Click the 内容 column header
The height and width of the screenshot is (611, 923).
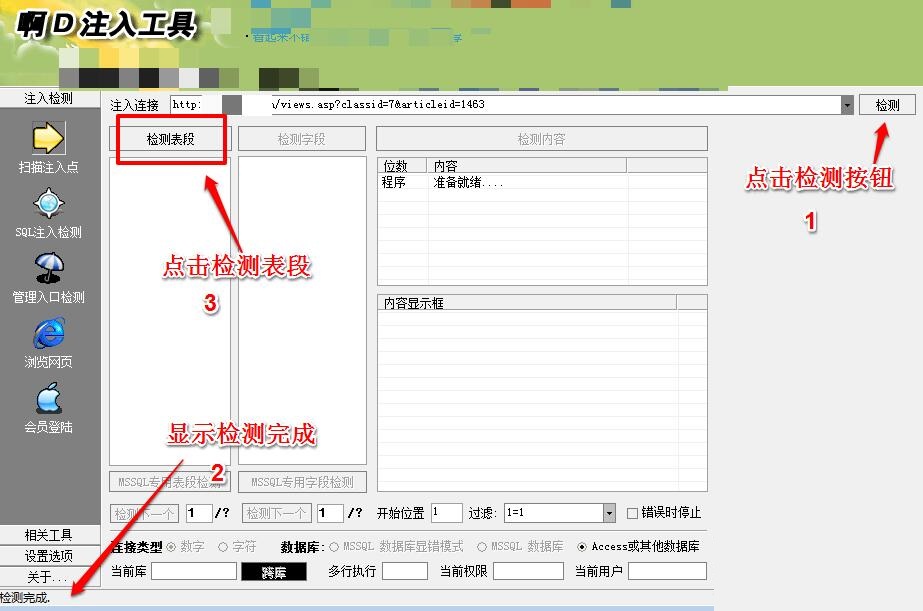[526, 165]
